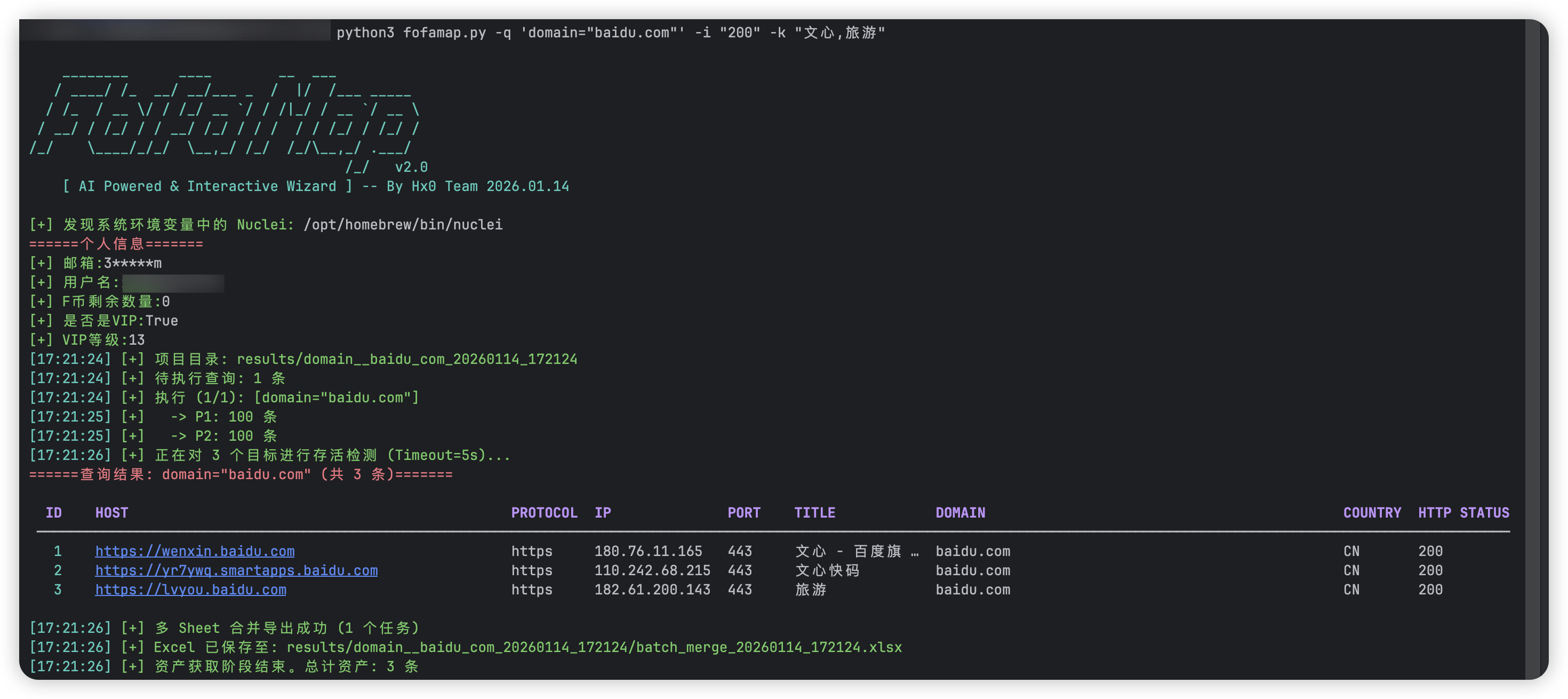Click the DOMAIN column header

click(x=960, y=513)
